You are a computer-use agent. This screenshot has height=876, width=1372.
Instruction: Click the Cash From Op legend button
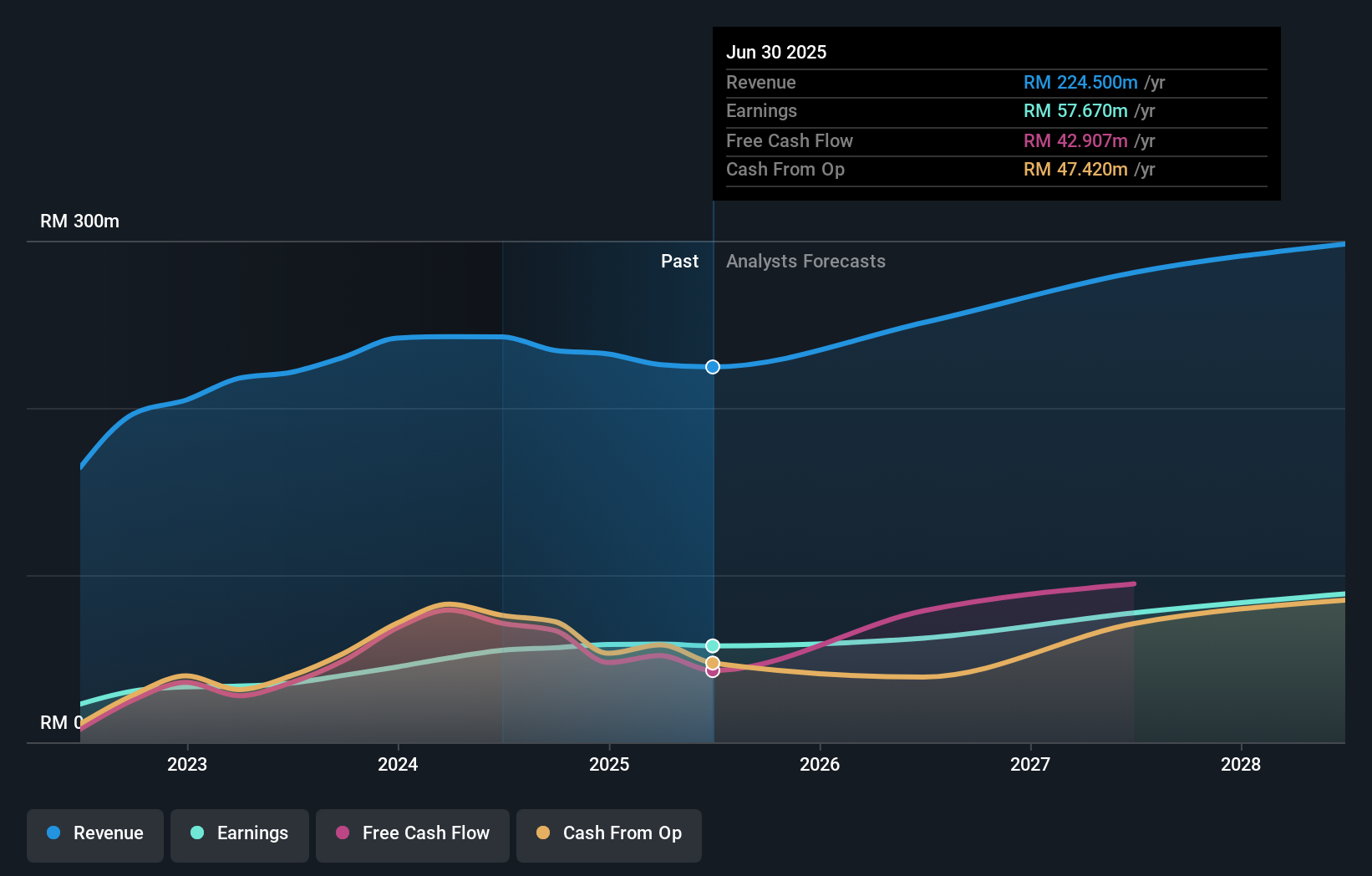(608, 834)
